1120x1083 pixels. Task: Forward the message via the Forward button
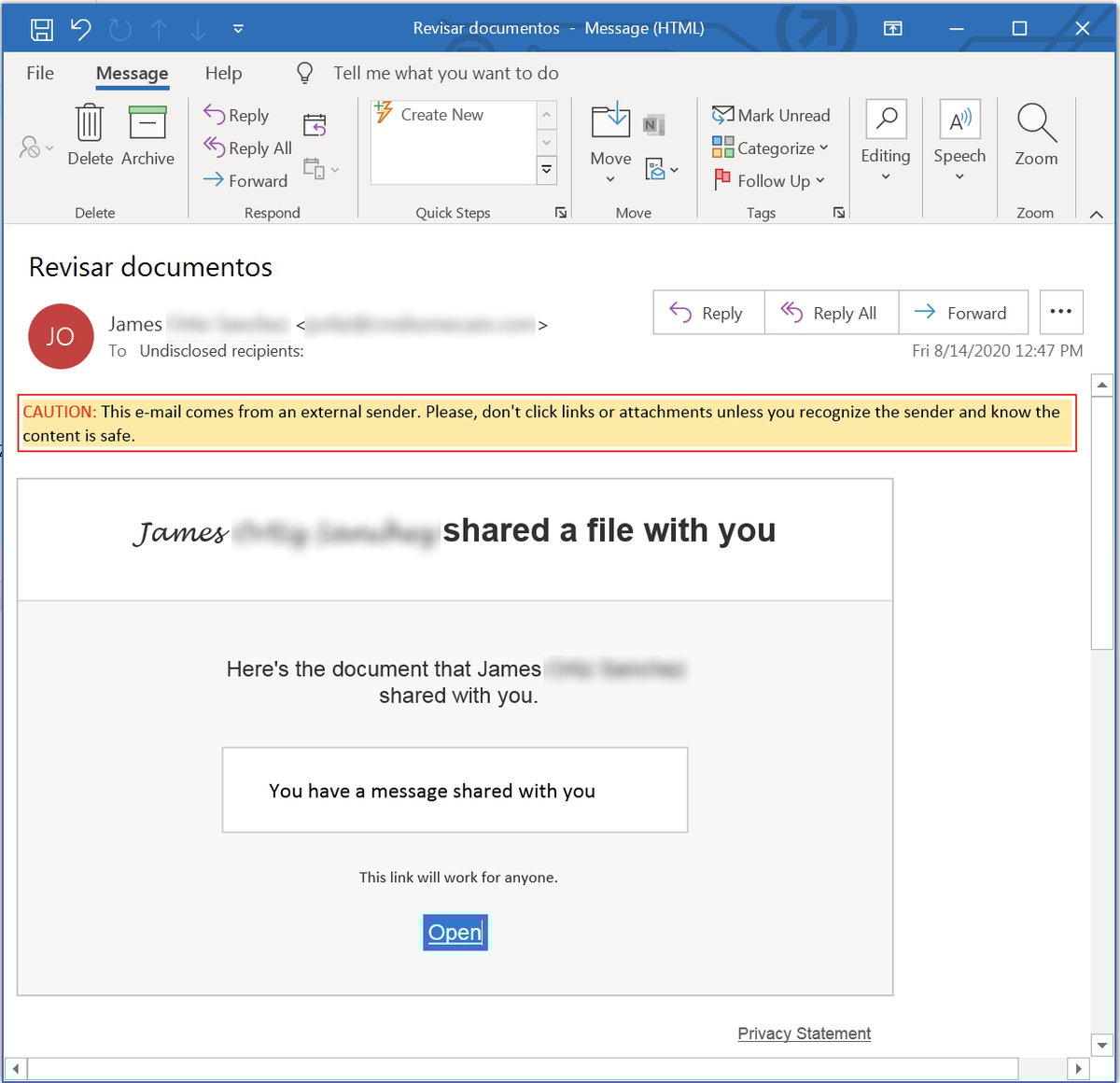964,312
